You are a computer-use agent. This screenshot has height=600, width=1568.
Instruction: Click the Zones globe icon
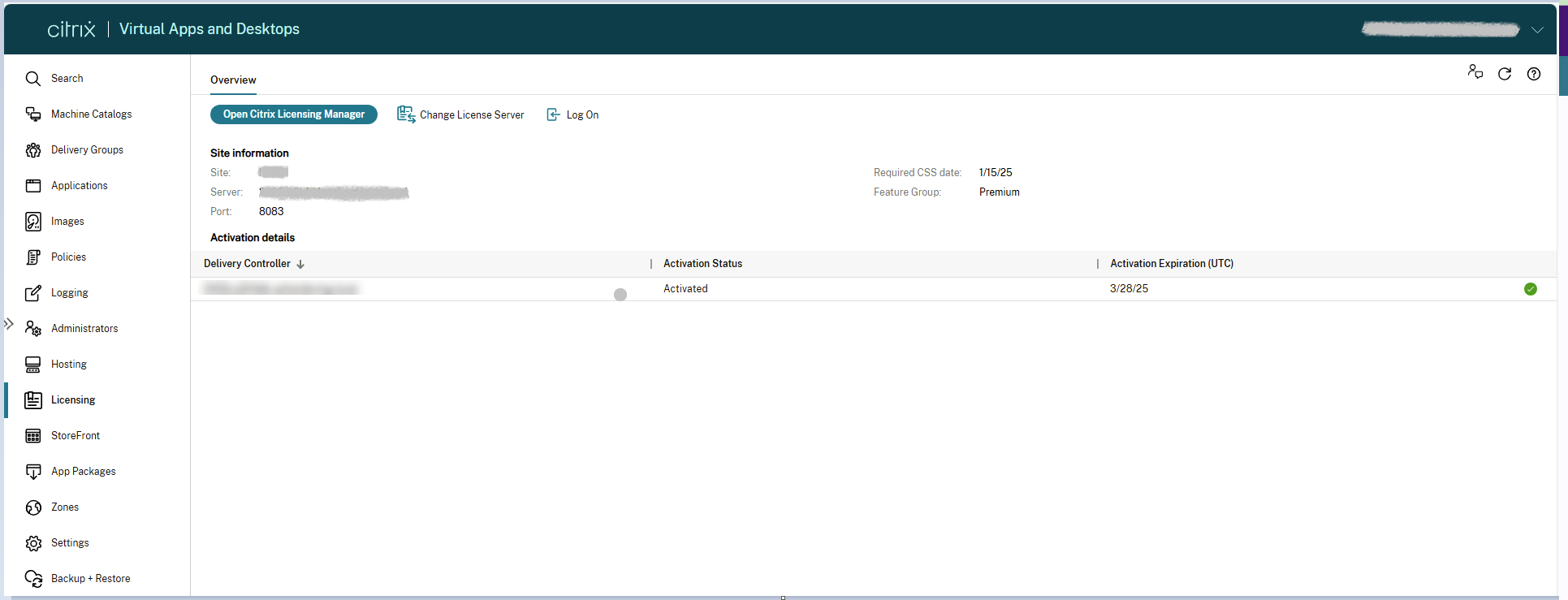[x=33, y=507]
